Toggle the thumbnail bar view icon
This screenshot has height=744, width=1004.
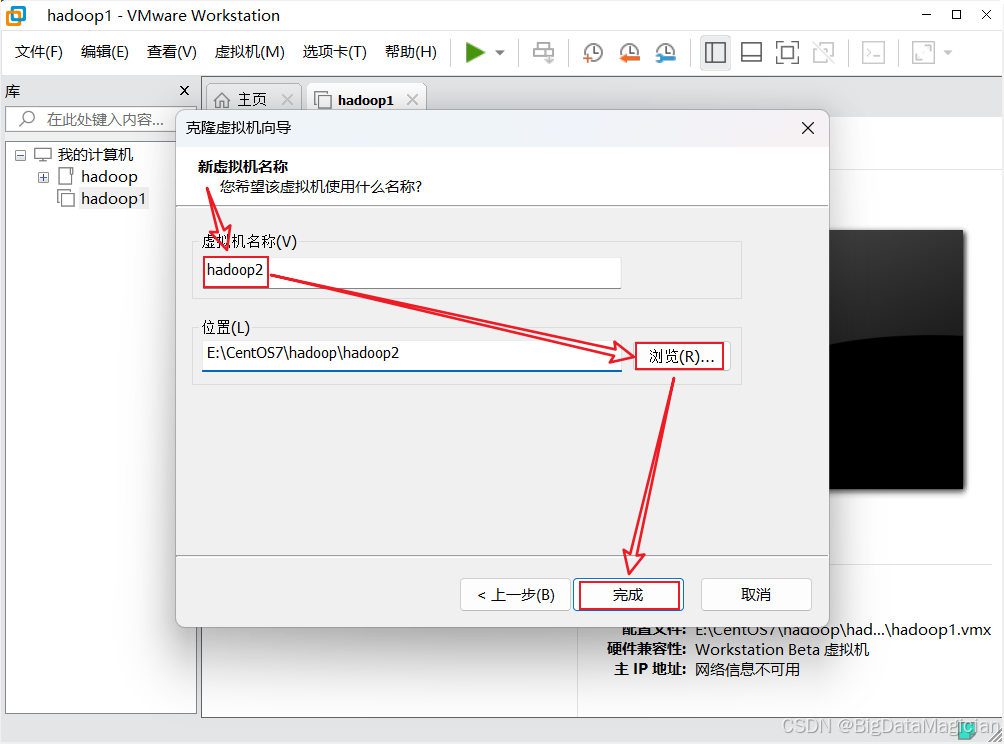click(751, 53)
